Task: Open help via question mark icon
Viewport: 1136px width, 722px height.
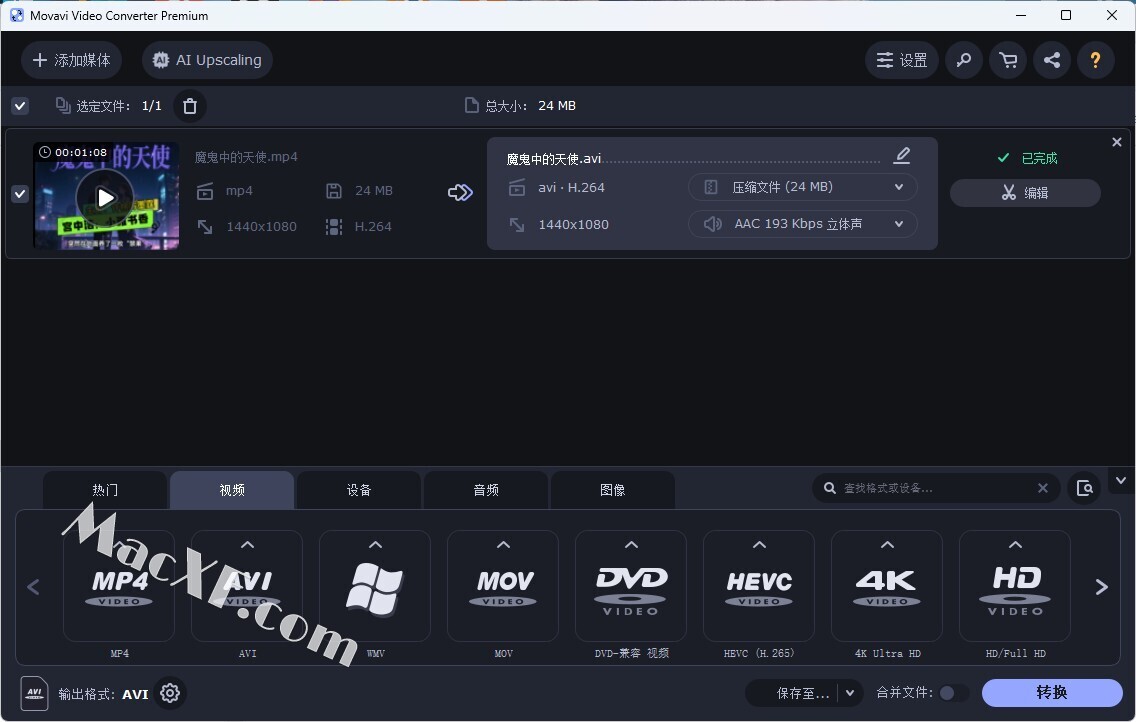Action: [1095, 60]
